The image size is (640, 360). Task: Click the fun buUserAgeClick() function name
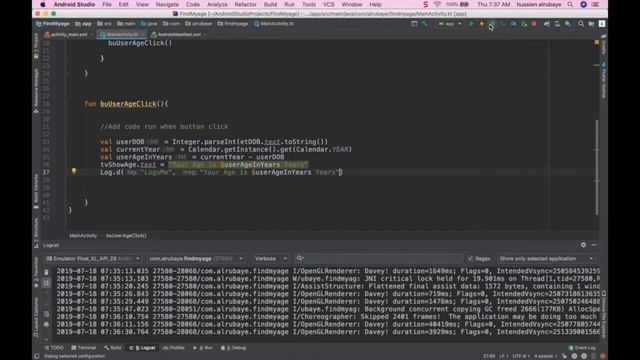point(129,104)
